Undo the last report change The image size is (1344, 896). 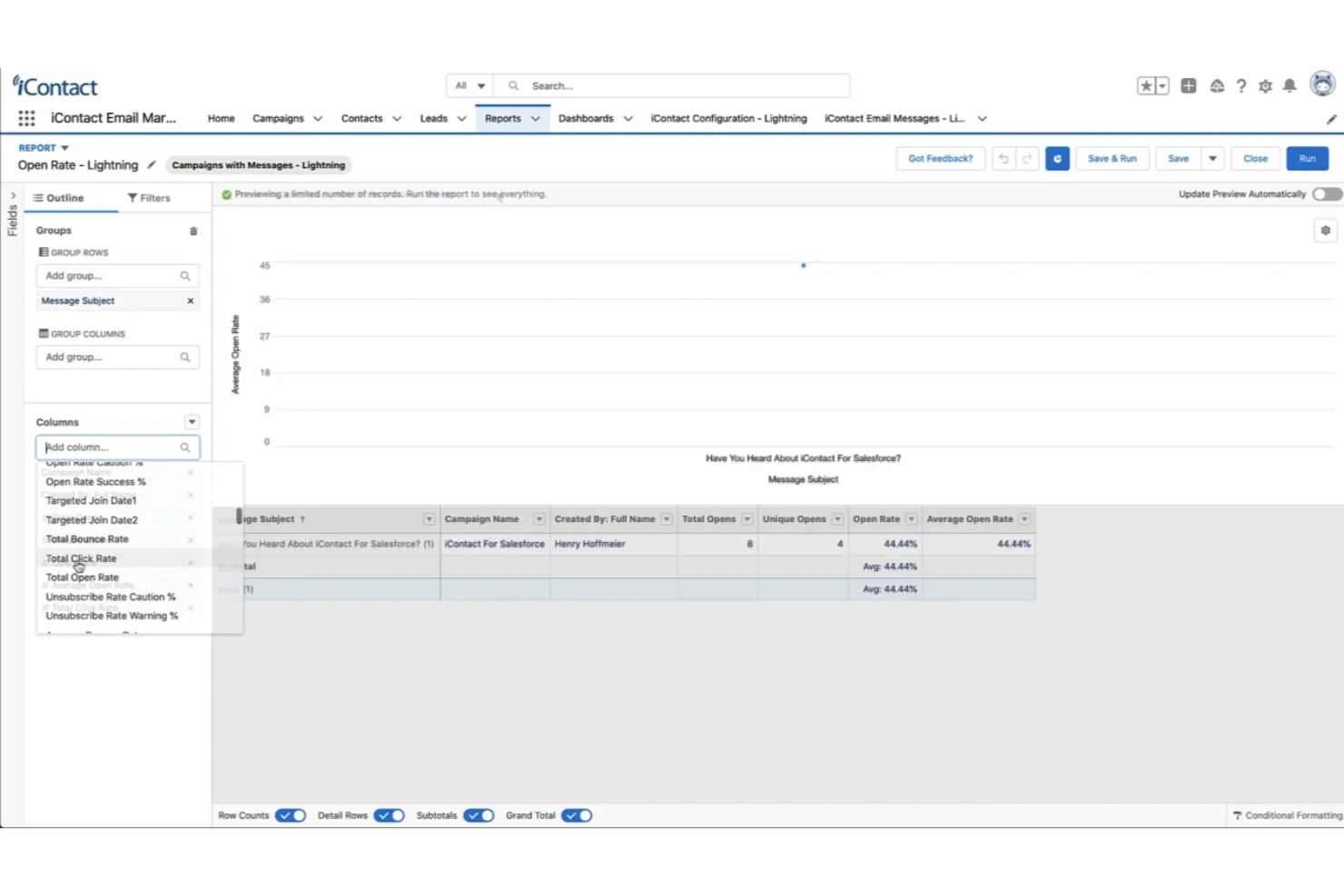(1003, 158)
